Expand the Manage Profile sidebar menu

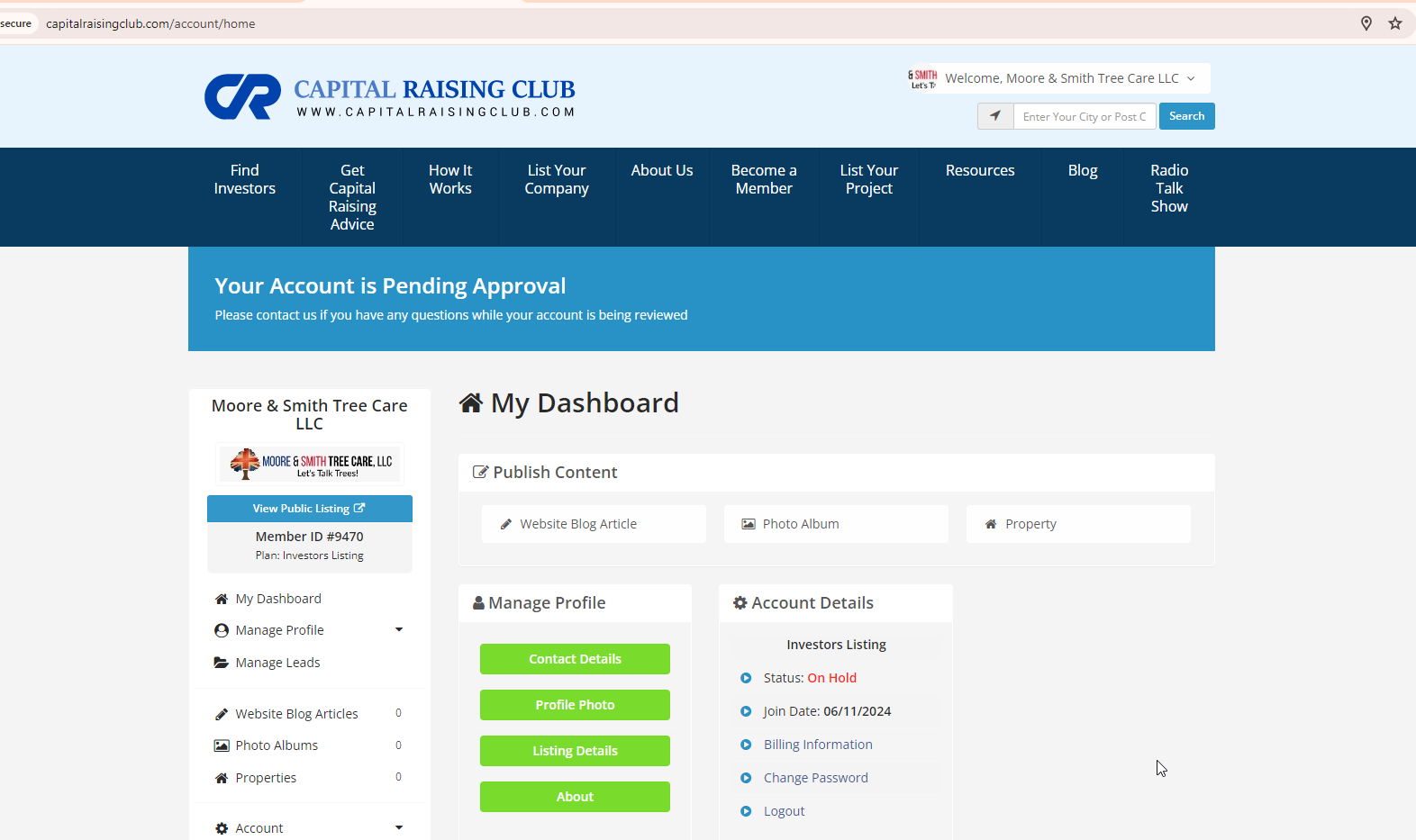click(399, 630)
